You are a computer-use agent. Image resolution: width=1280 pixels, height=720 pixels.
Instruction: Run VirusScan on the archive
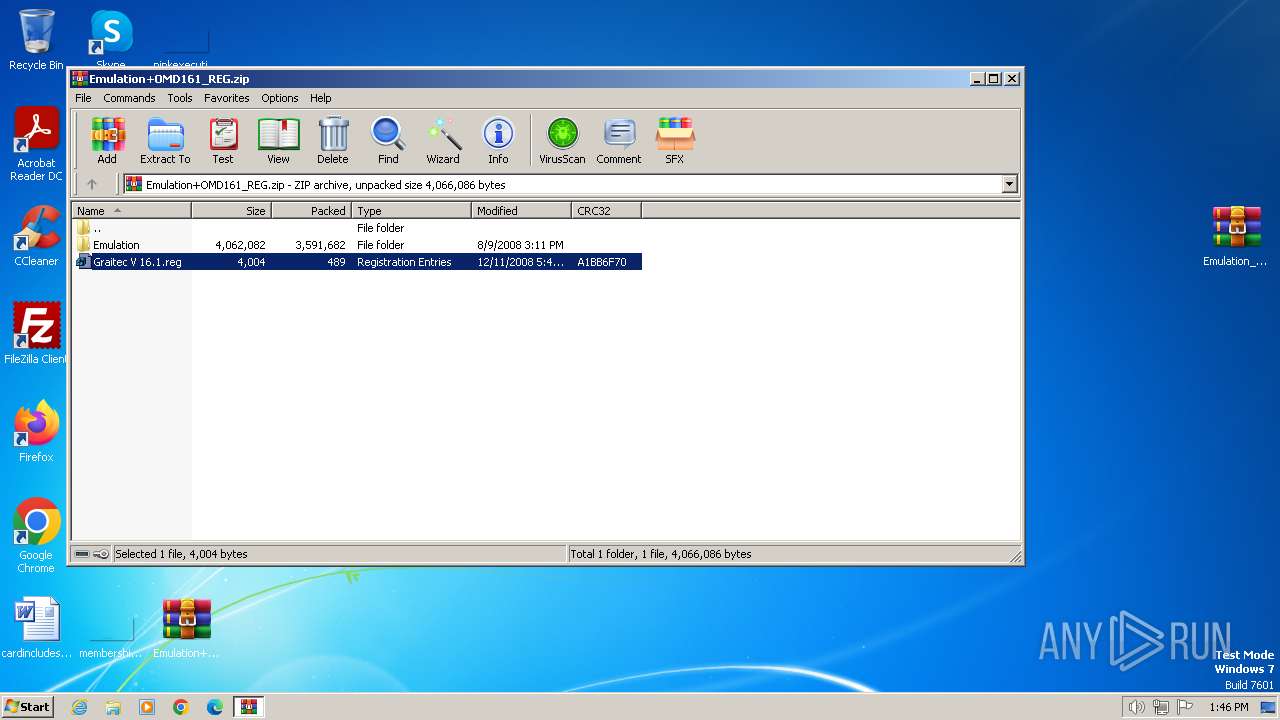click(562, 140)
